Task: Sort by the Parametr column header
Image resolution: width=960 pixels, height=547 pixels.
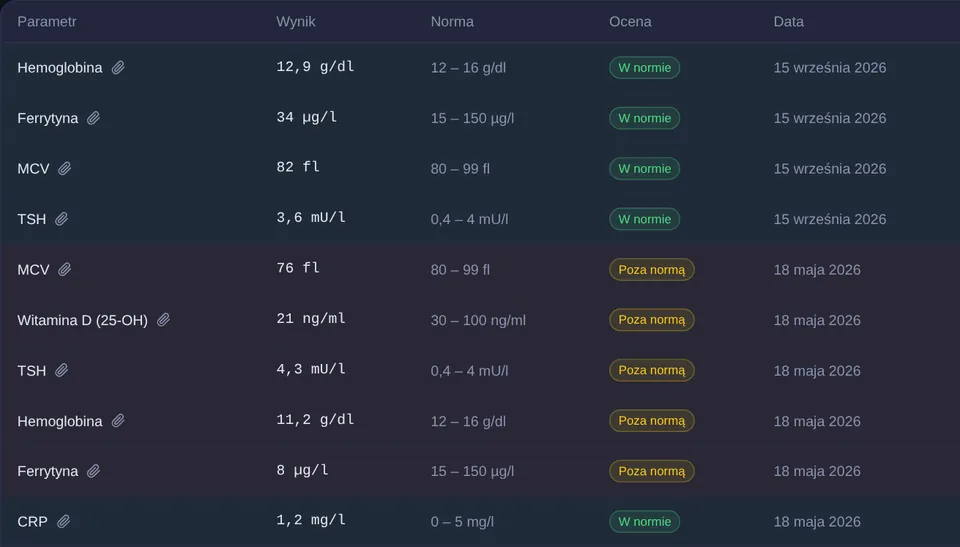Action: point(47,21)
